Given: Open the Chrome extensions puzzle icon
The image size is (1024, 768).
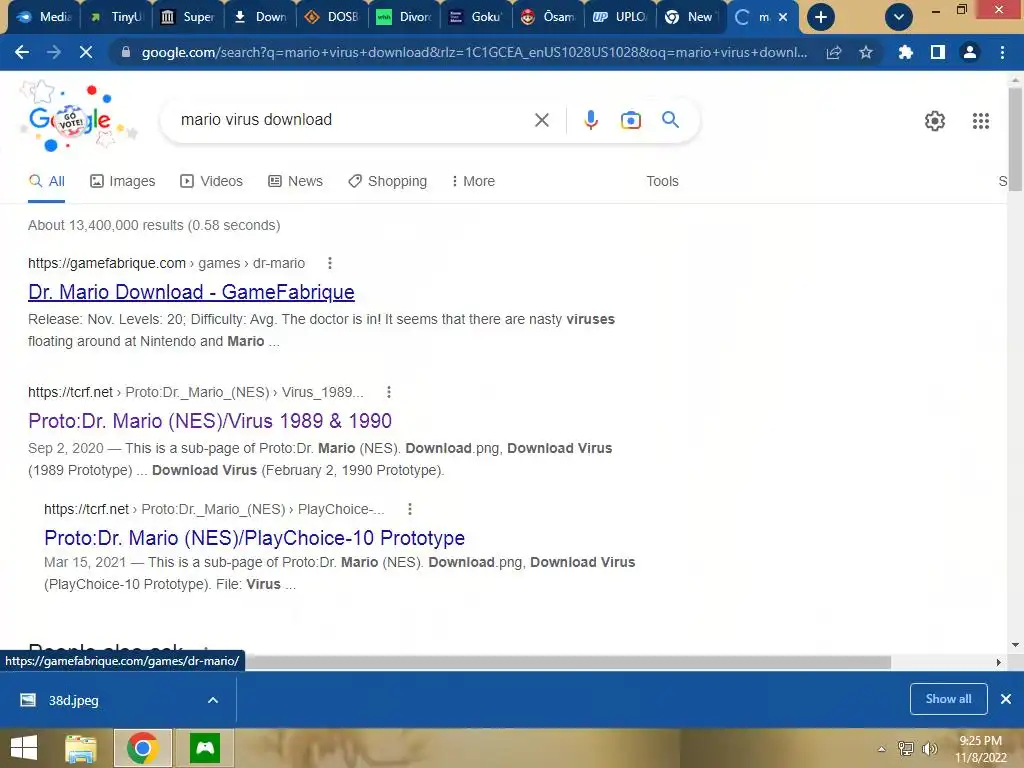Looking at the screenshot, I should (x=905, y=52).
